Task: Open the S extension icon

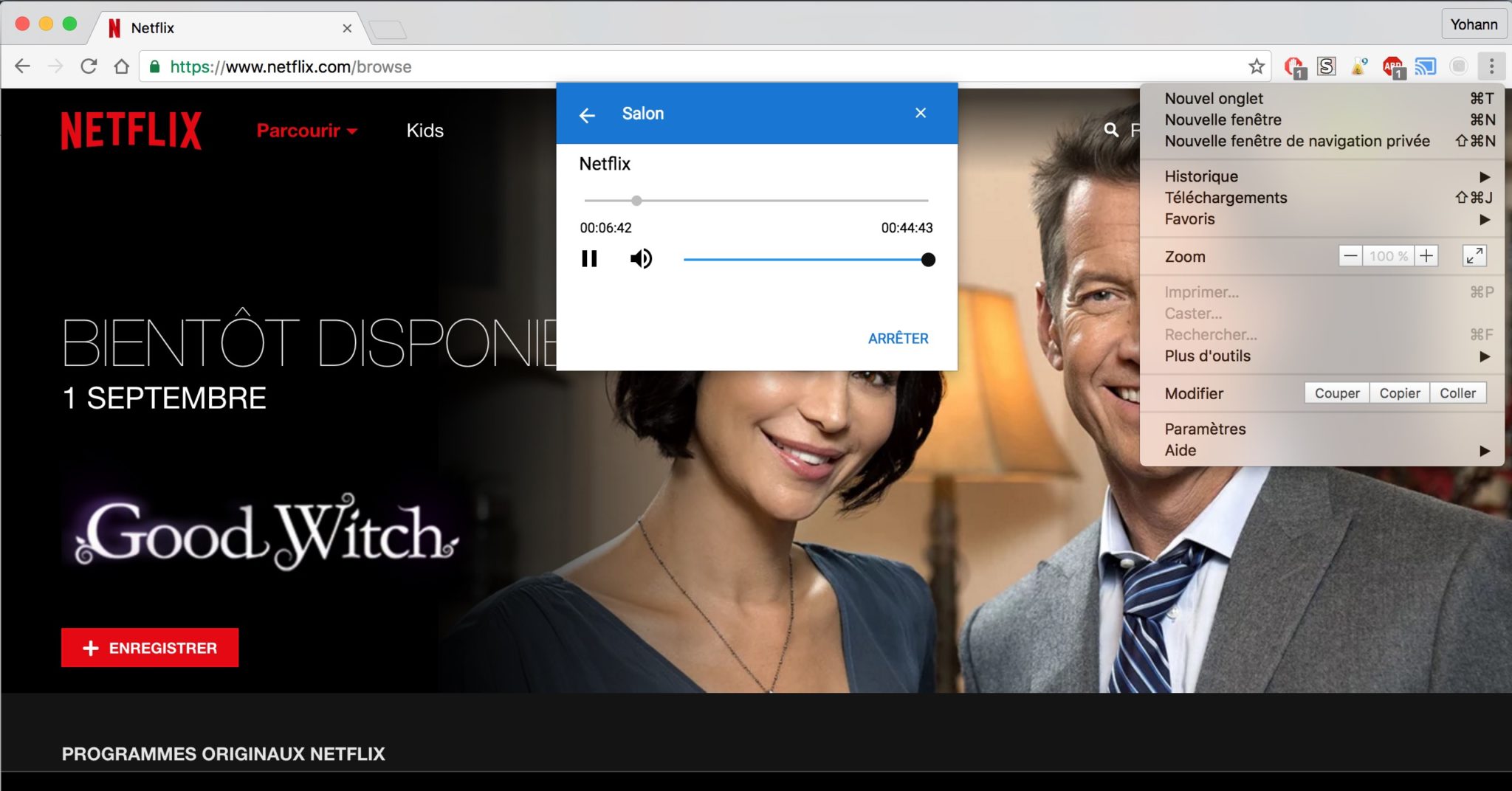Action: (x=1327, y=66)
